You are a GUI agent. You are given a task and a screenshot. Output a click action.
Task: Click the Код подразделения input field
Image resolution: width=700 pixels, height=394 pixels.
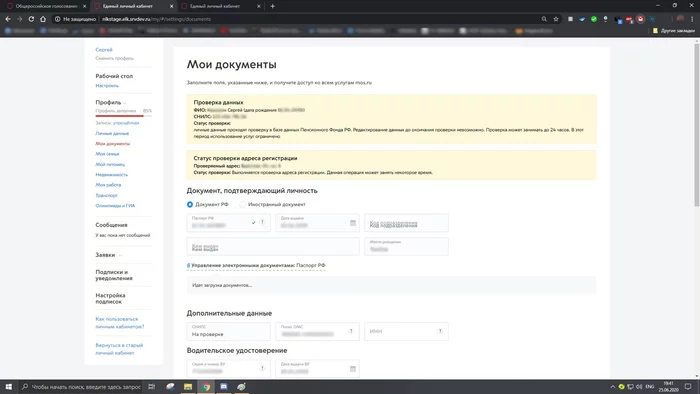tap(406, 223)
